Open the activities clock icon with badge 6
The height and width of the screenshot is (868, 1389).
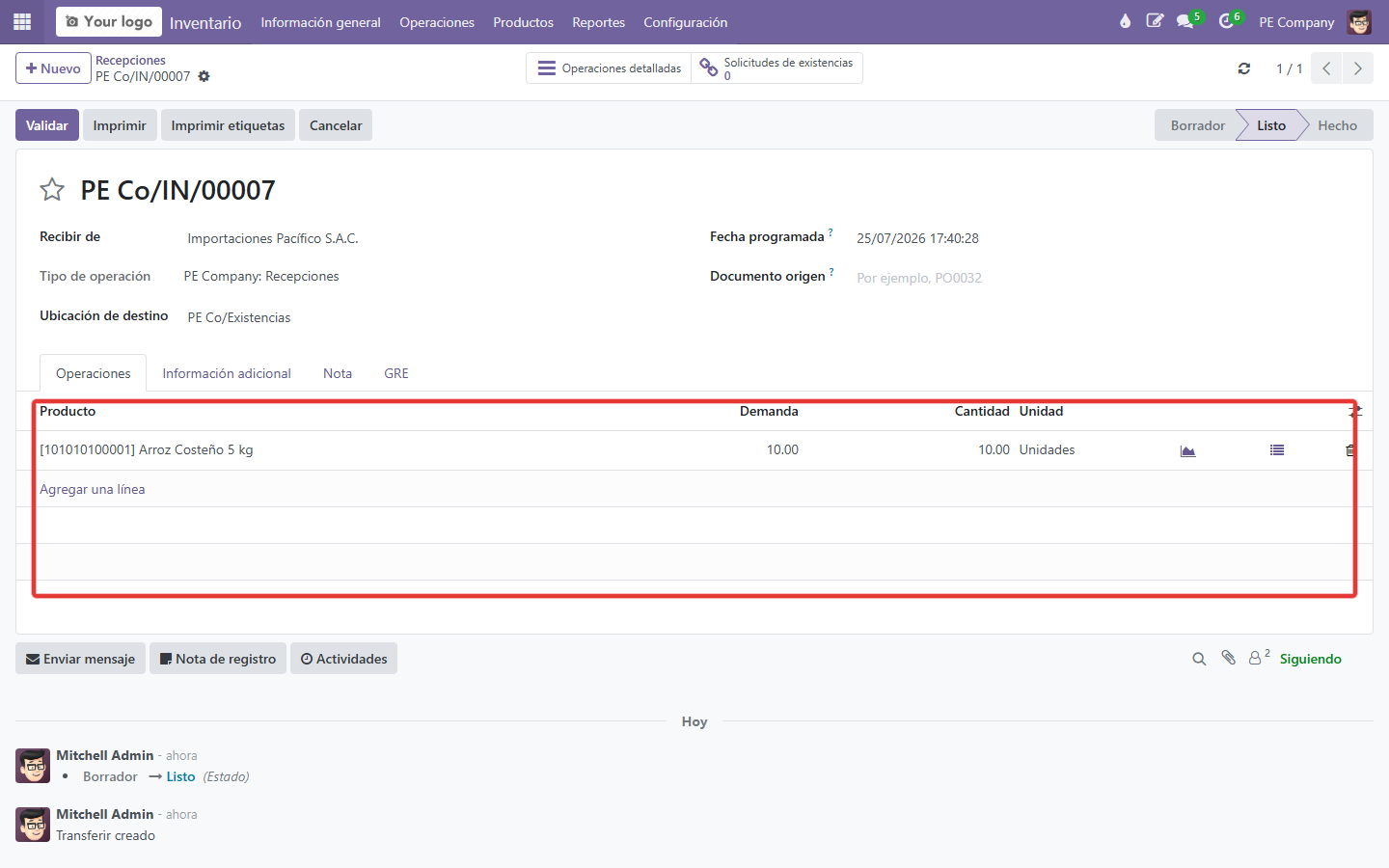1226,21
